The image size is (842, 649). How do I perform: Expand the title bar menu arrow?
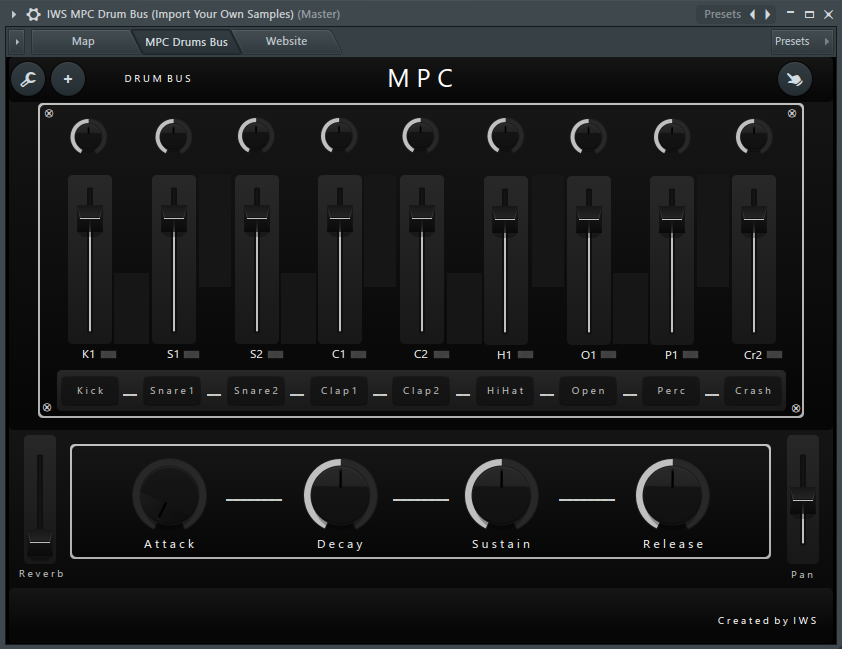click(x=13, y=14)
